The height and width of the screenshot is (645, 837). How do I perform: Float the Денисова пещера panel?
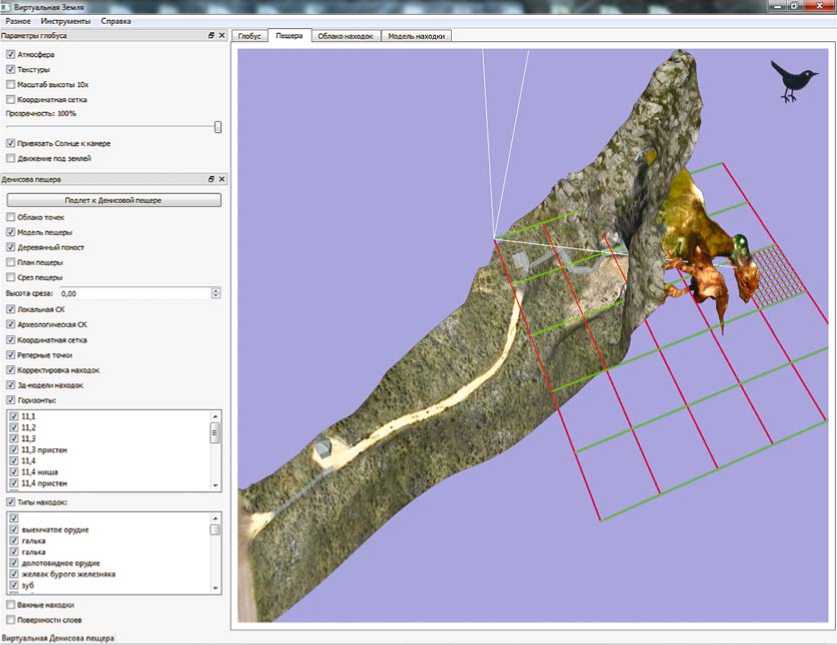211,179
